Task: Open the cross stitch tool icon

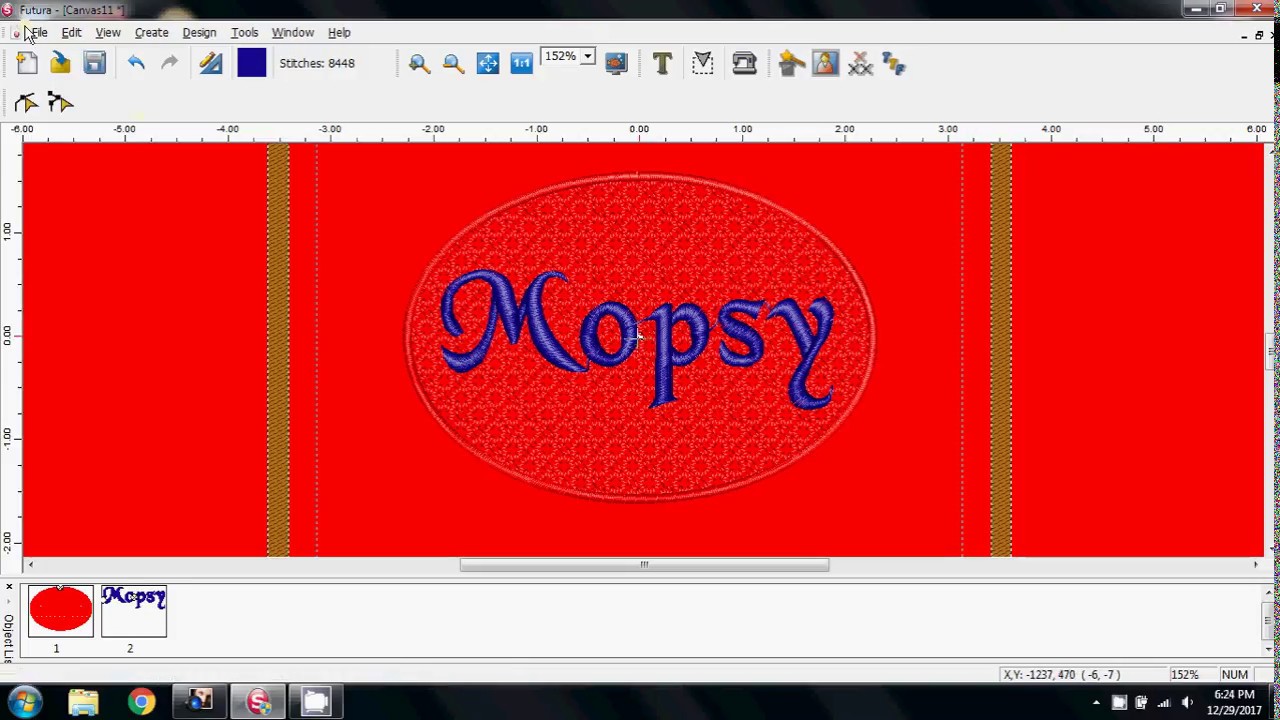Action: click(x=860, y=64)
